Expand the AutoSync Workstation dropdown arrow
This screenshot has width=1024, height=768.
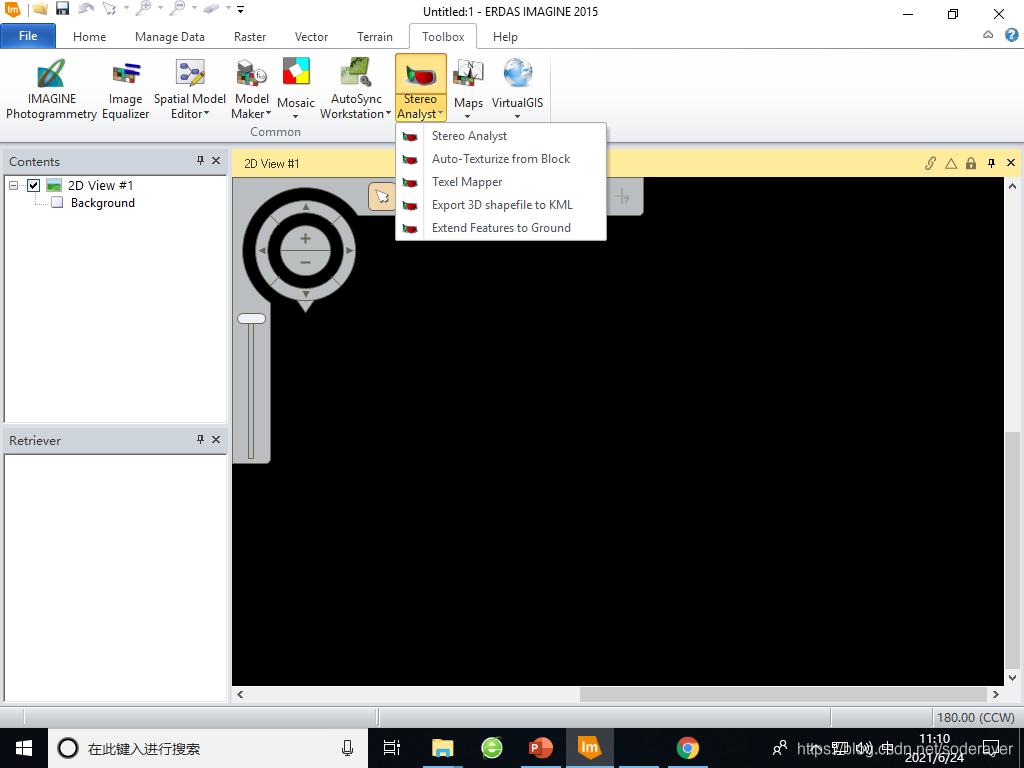coord(389,114)
